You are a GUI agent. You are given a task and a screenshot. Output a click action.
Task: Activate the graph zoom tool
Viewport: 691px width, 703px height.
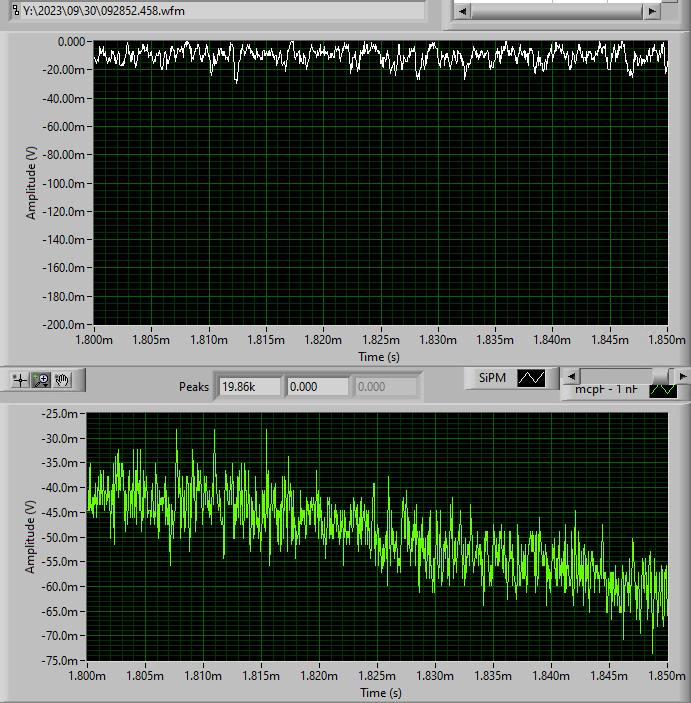[41, 380]
